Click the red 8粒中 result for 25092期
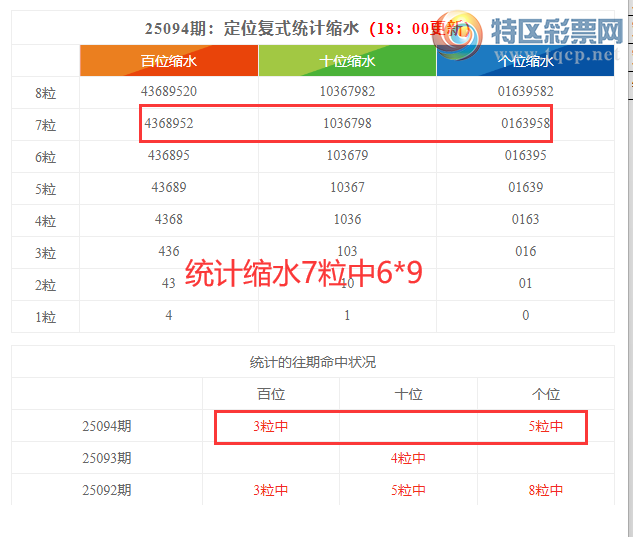 tap(545, 490)
